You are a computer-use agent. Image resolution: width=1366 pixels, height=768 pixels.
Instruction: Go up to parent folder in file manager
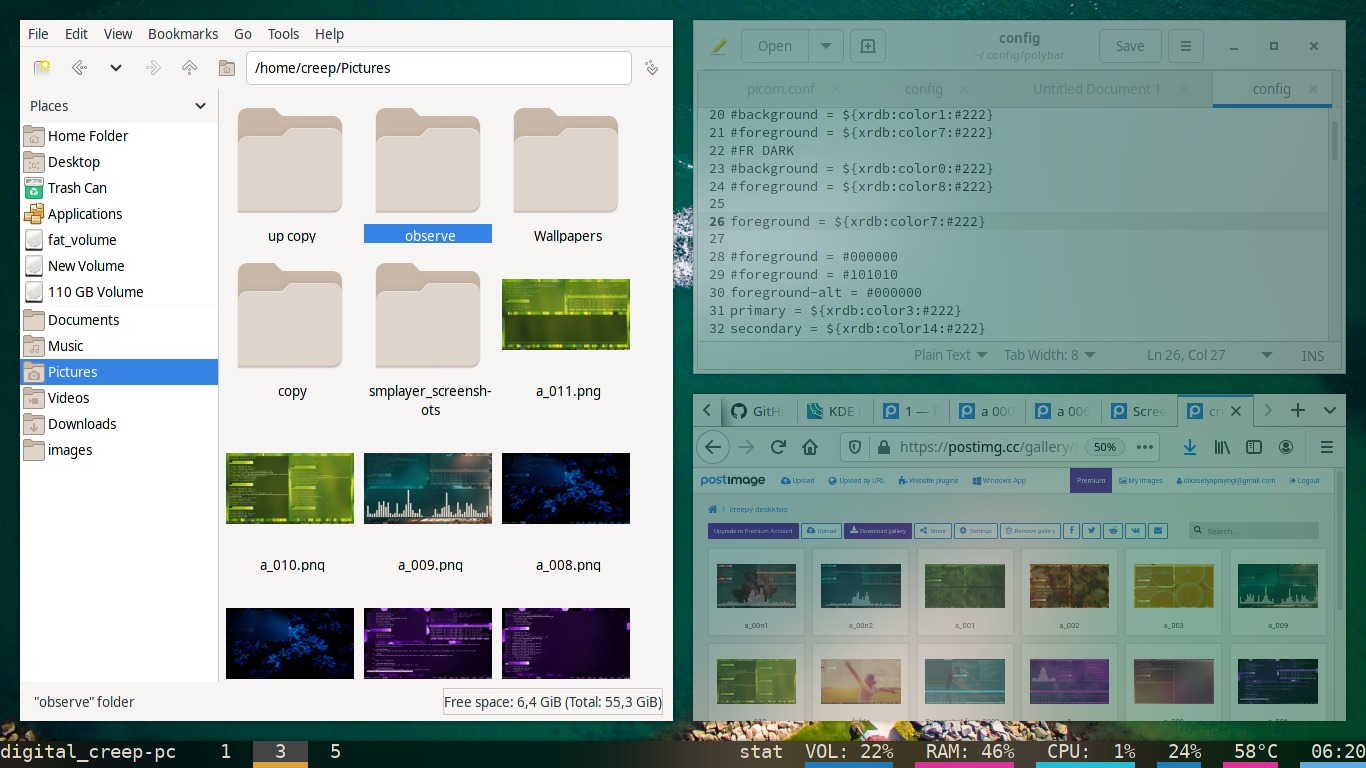[189, 68]
